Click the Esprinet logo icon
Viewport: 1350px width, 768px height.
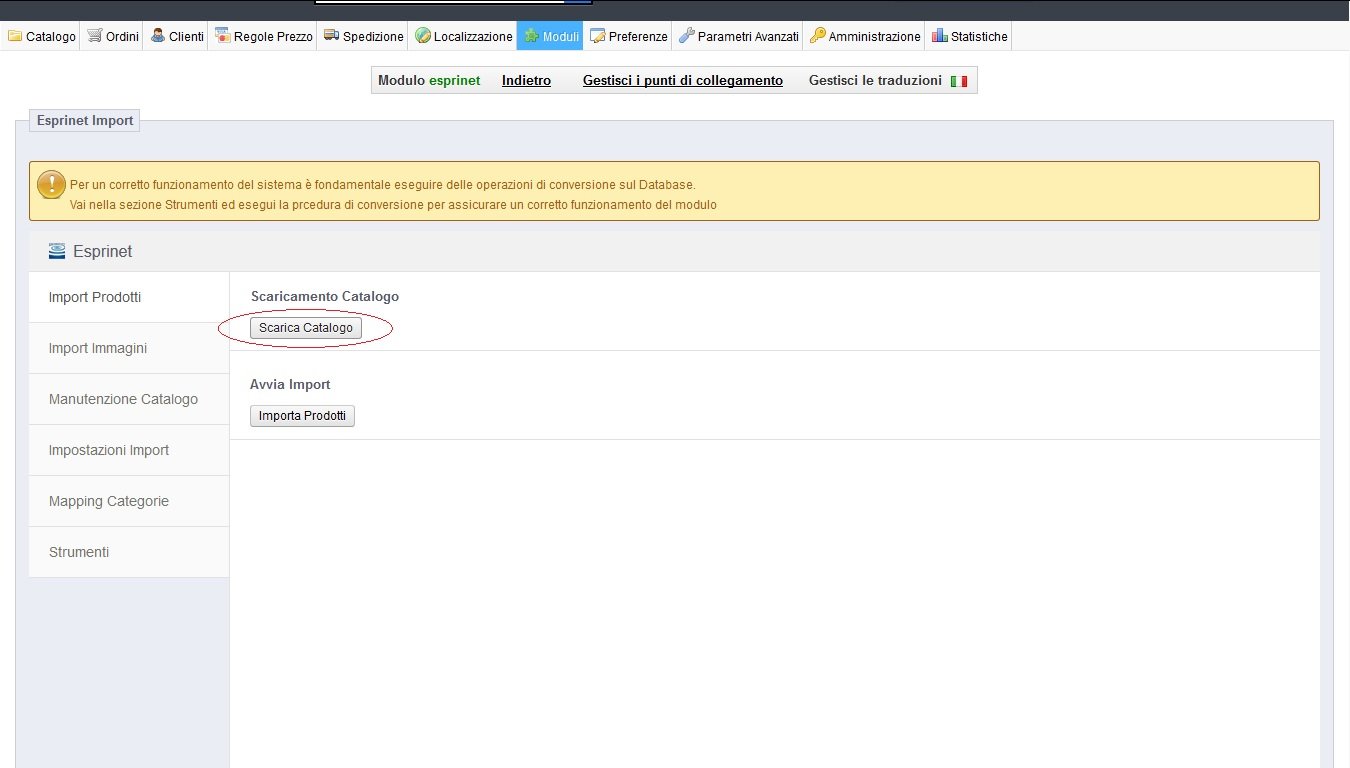(57, 251)
